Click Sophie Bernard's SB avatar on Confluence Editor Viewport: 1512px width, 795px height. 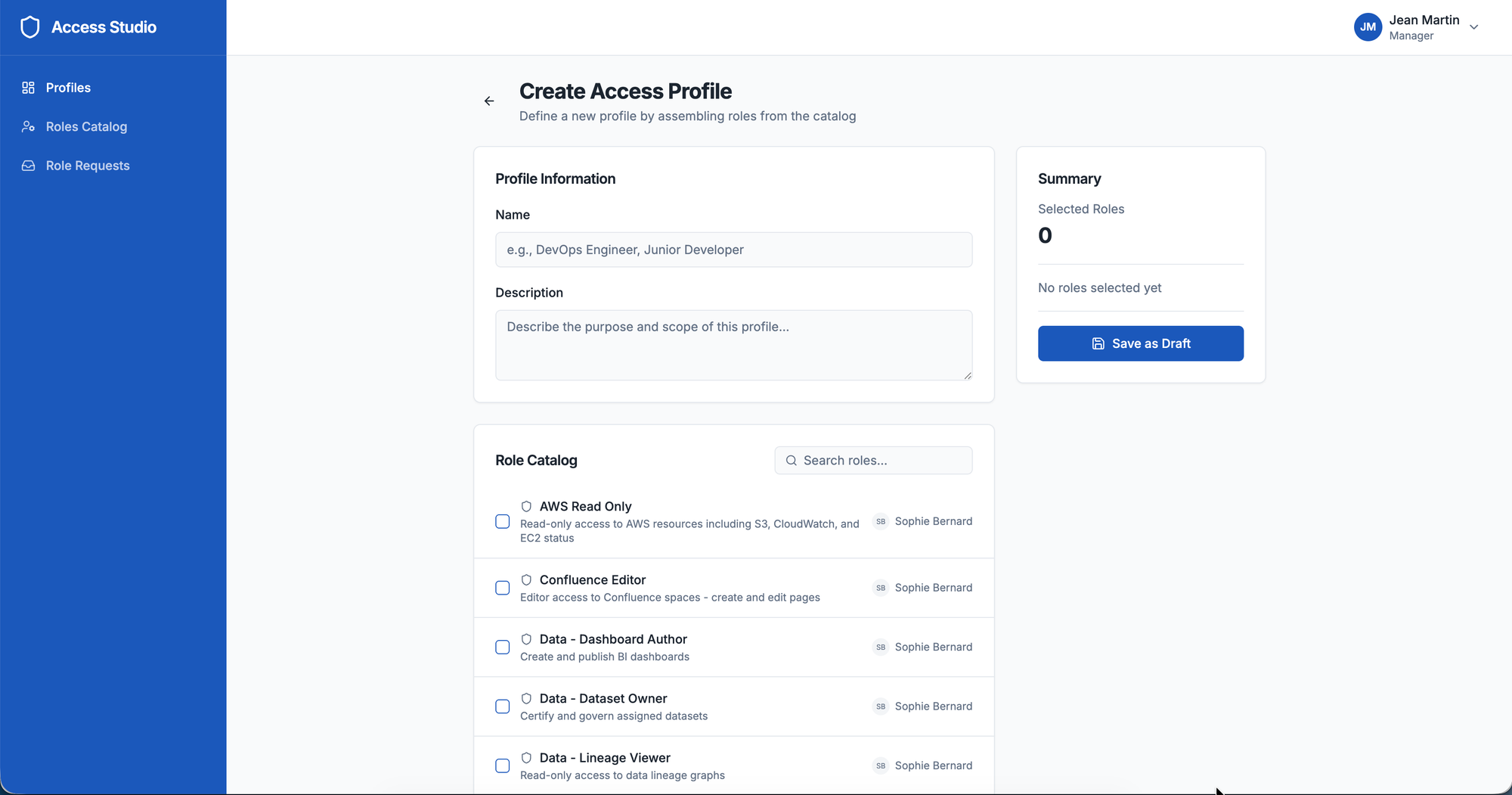[x=881, y=588]
